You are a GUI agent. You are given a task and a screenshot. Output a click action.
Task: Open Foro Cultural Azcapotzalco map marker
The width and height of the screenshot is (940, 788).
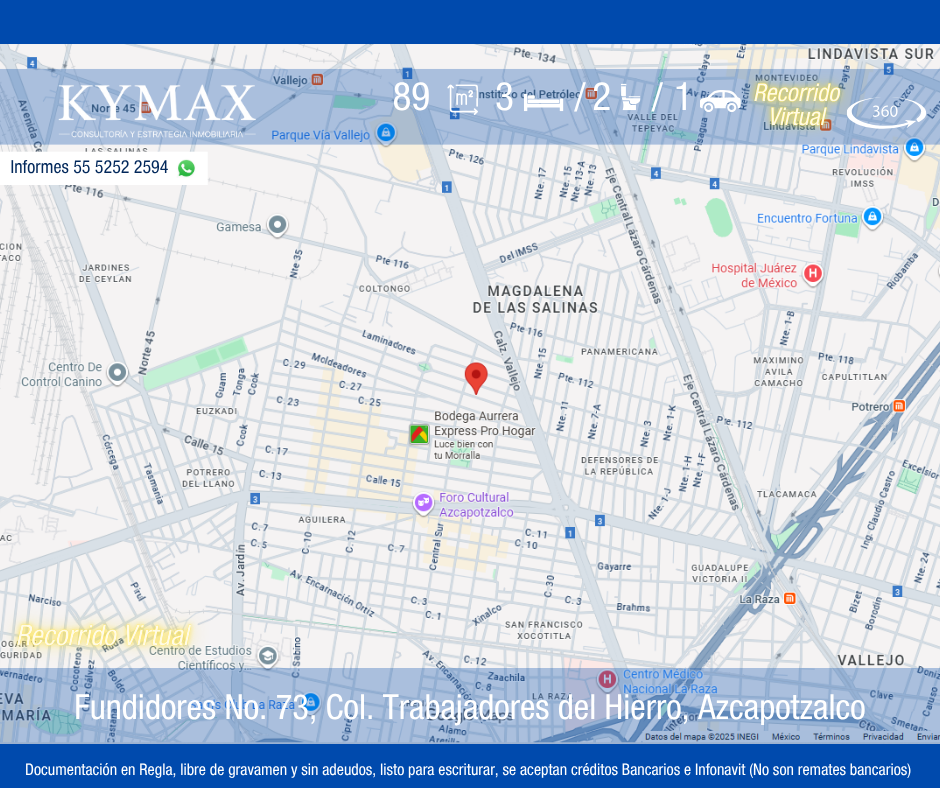point(423,502)
